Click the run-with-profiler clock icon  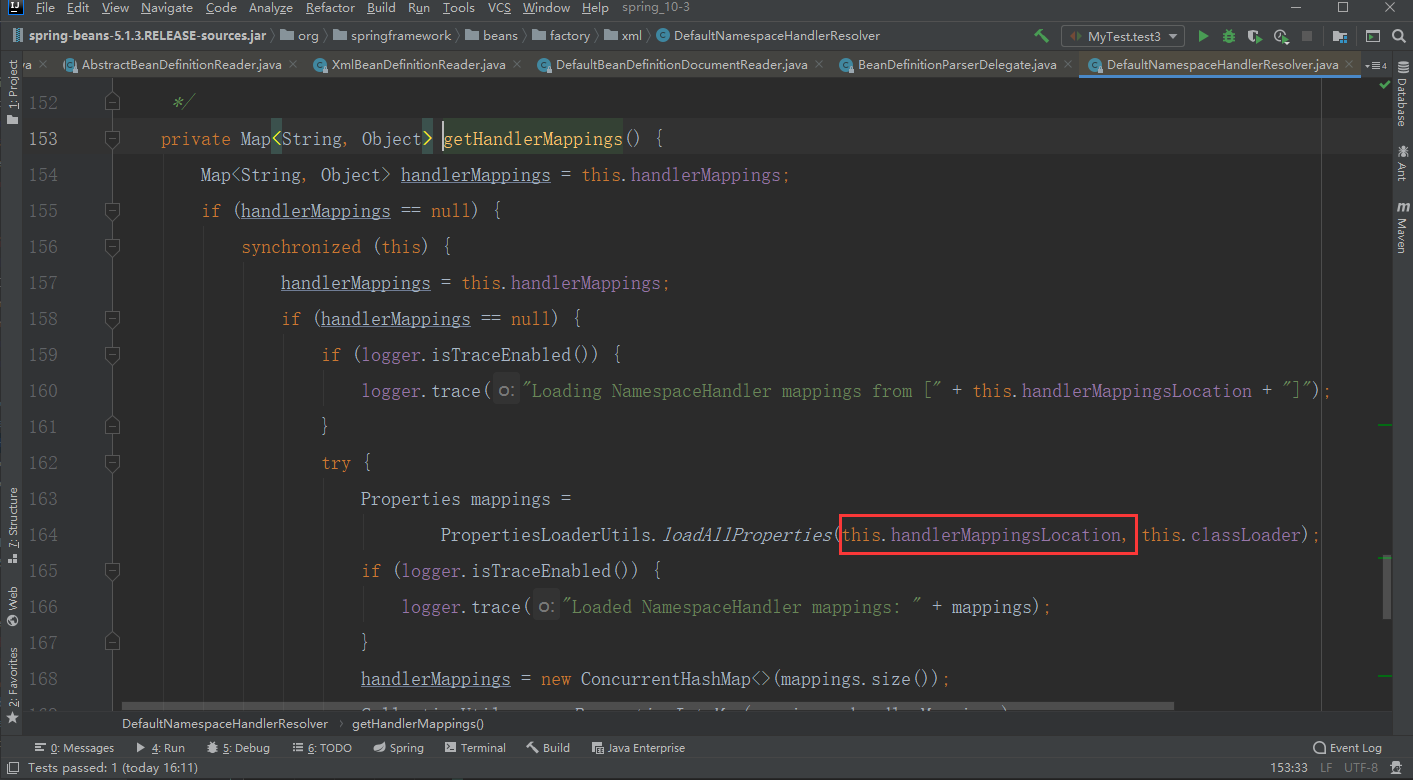click(1280, 36)
